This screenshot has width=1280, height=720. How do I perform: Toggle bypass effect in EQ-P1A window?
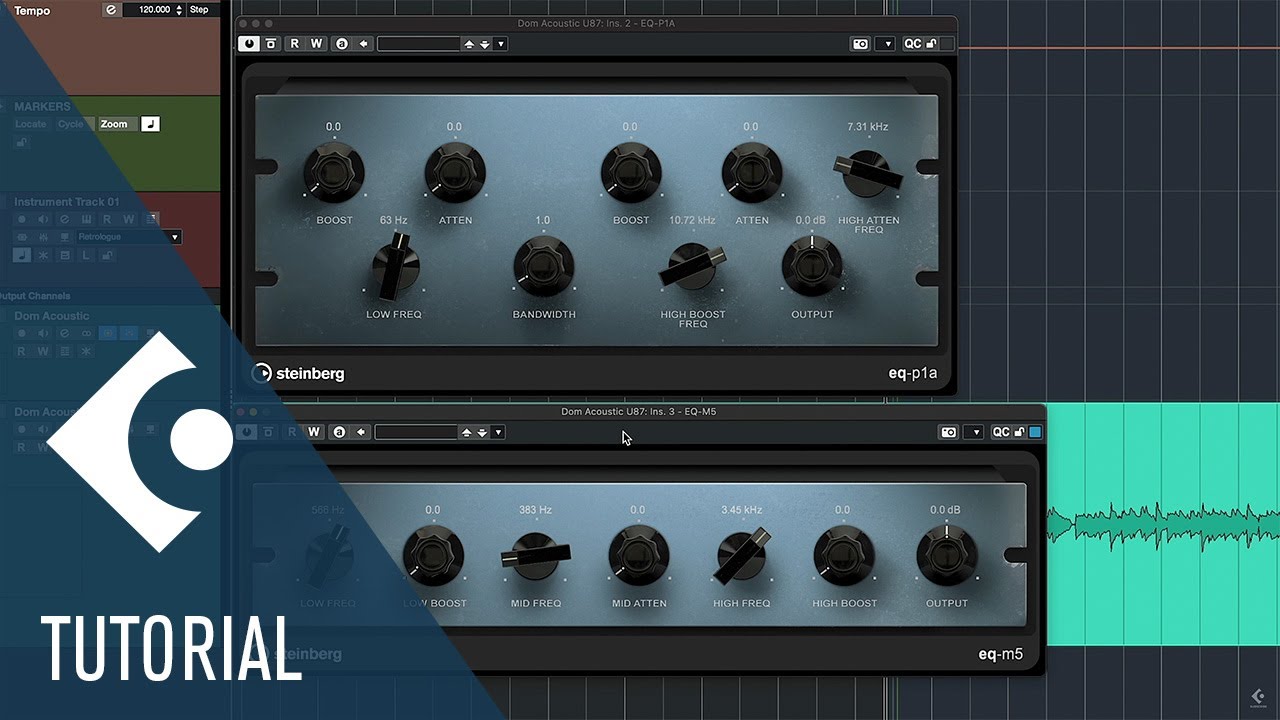tap(271, 44)
